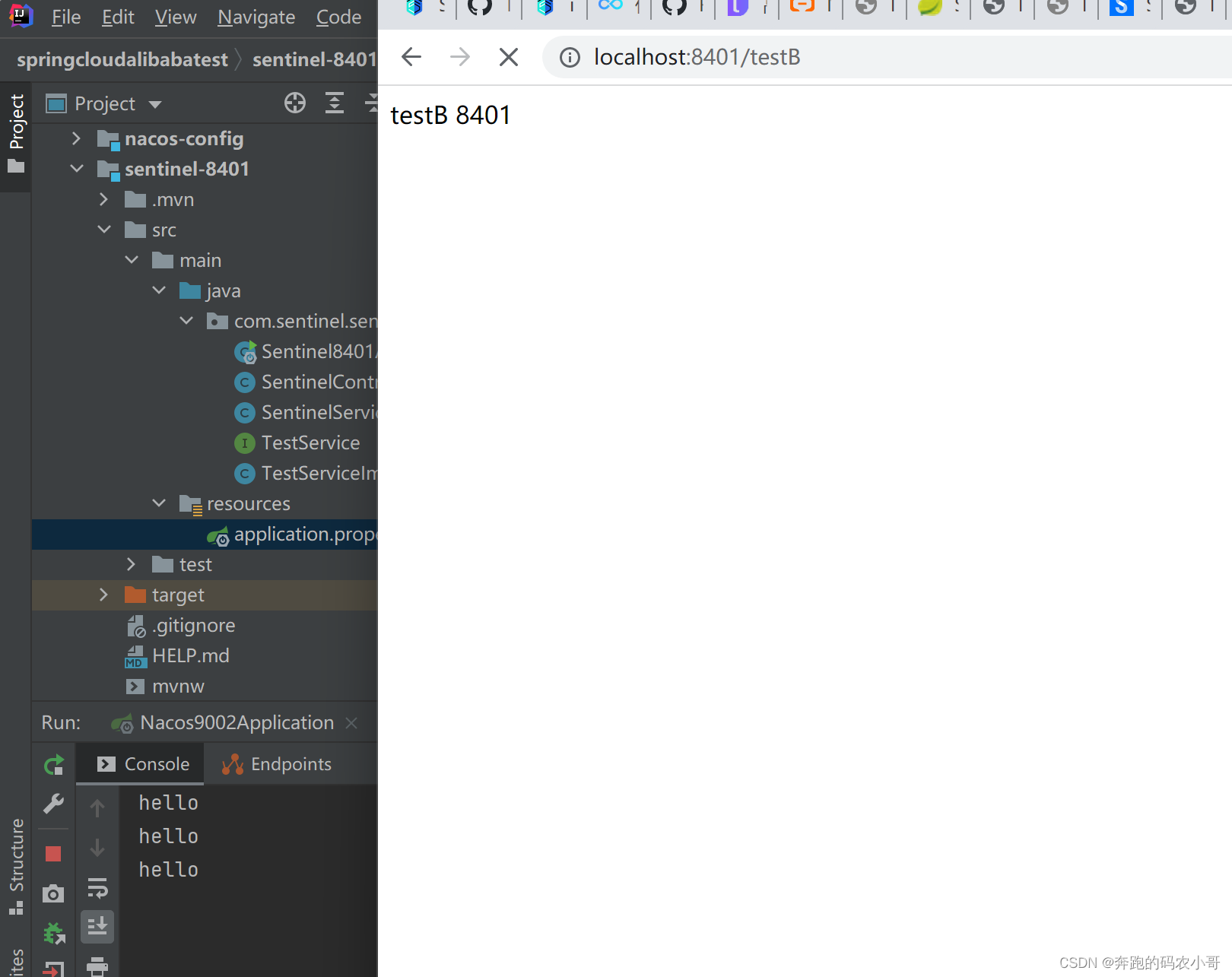This screenshot has height=977, width=1232.
Task: Click the IntelliJ IDEA logo icon
Action: click(20, 15)
